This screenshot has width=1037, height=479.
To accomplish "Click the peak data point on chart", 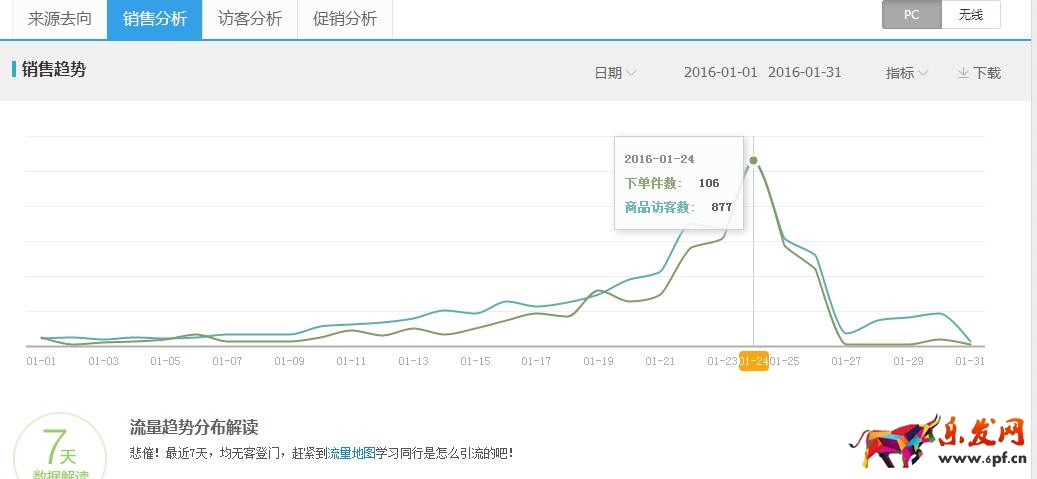I will 753,160.
